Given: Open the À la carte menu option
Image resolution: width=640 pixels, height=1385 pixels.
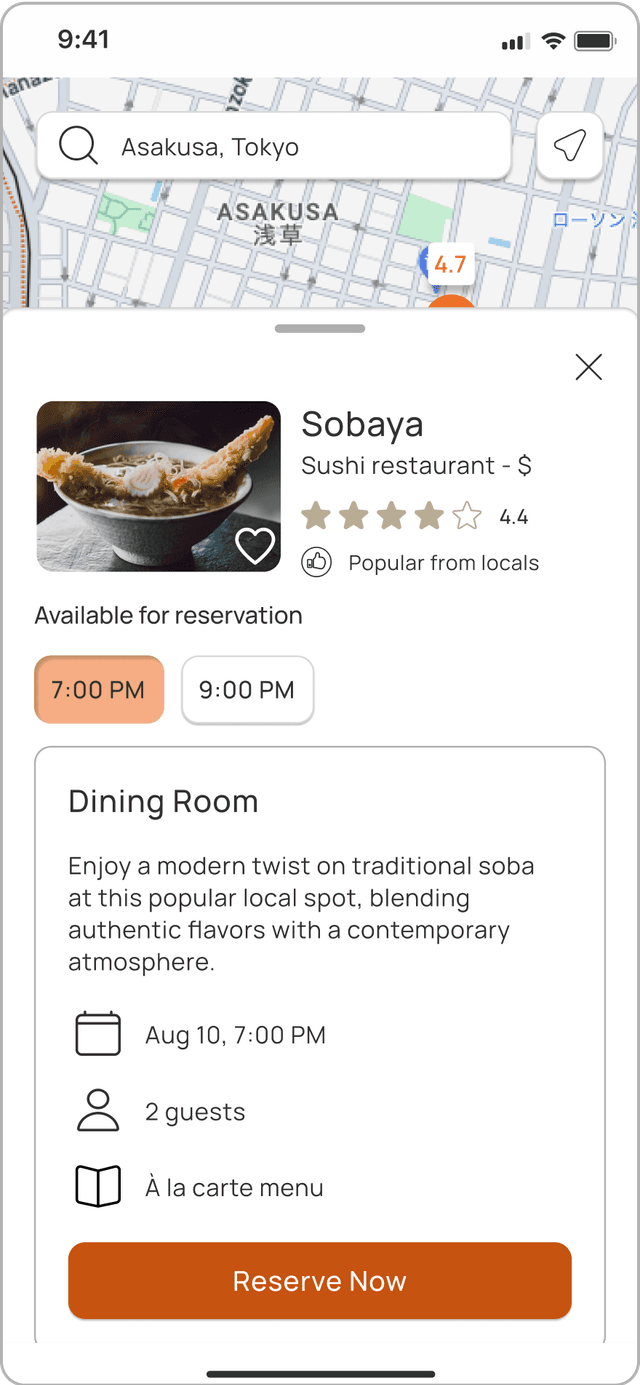Looking at the screenshot, I should (x=234, y=1188).
